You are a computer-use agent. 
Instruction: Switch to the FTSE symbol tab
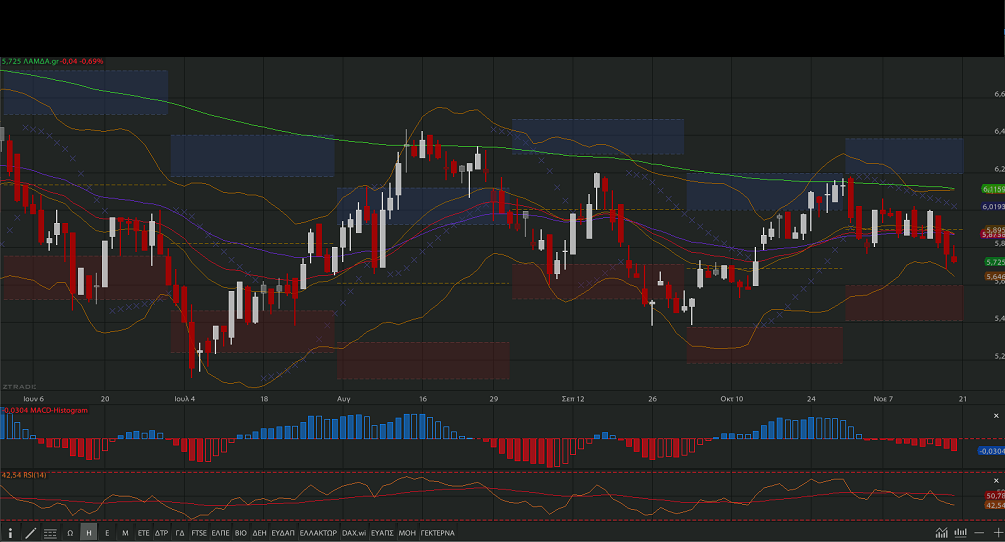199,533
